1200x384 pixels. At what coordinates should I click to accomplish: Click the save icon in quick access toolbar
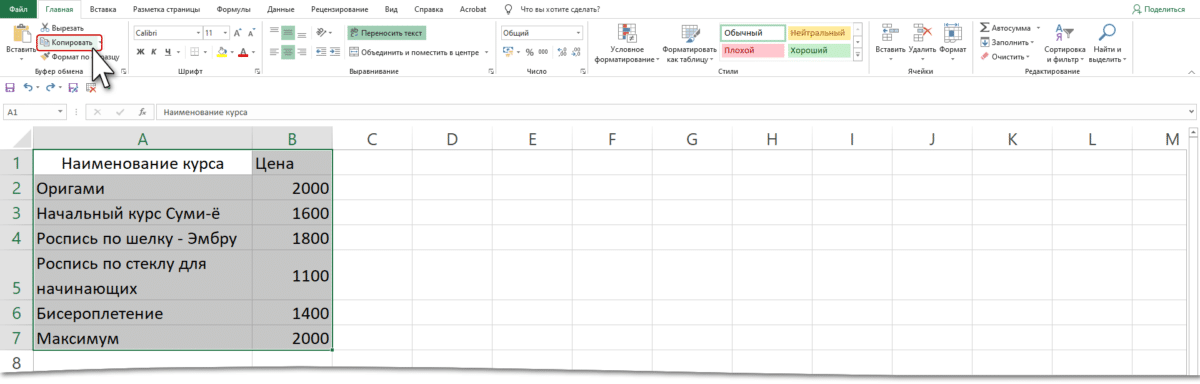10,88
